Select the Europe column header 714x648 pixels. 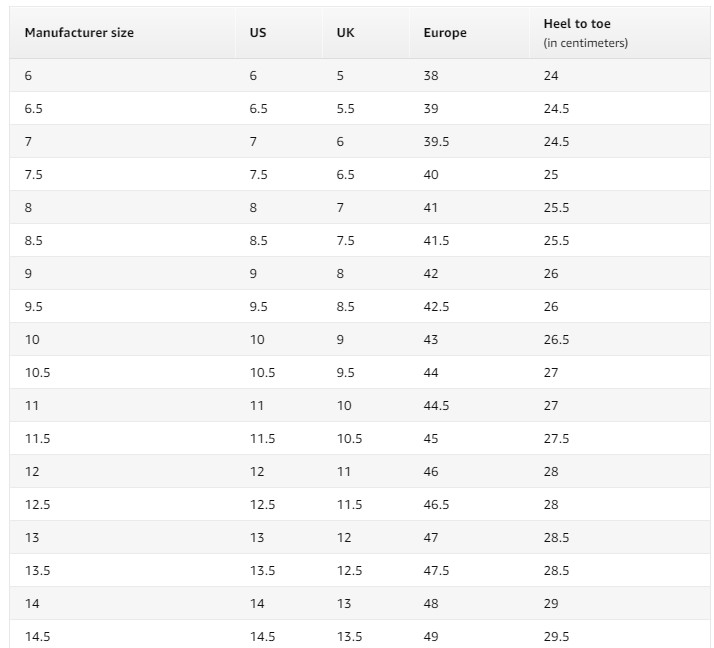tap(445, 33)
